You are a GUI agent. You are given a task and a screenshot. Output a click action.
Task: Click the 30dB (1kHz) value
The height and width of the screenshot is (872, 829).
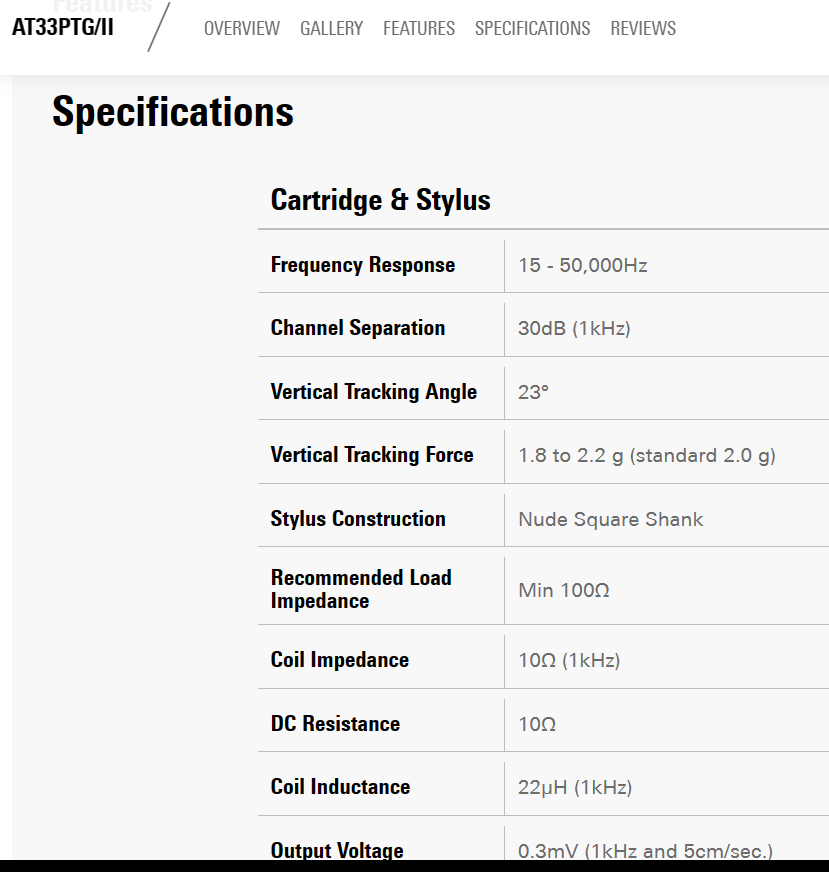tap(574, 329)
